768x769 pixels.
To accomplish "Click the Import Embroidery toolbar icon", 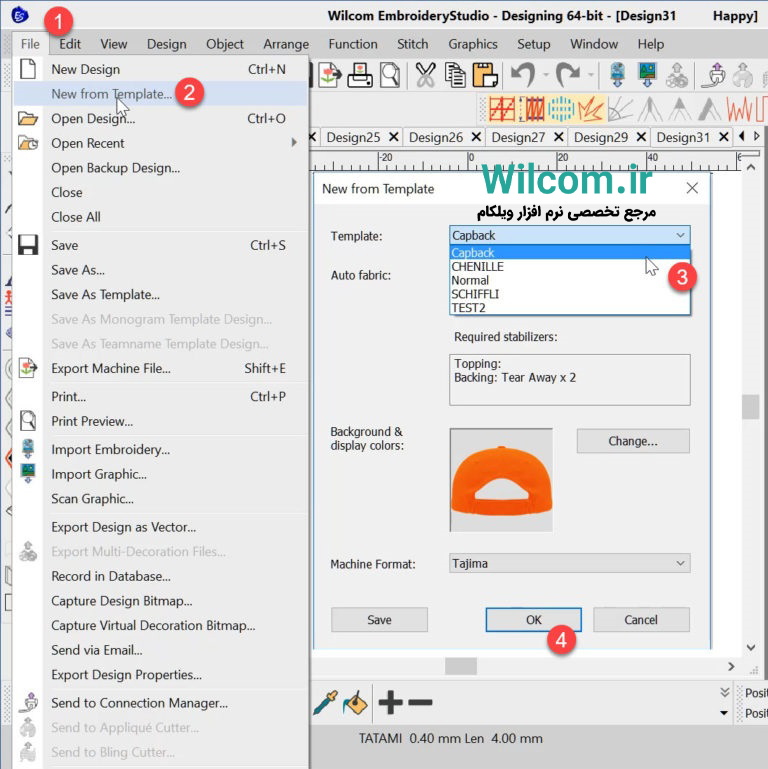I will 617,75.
